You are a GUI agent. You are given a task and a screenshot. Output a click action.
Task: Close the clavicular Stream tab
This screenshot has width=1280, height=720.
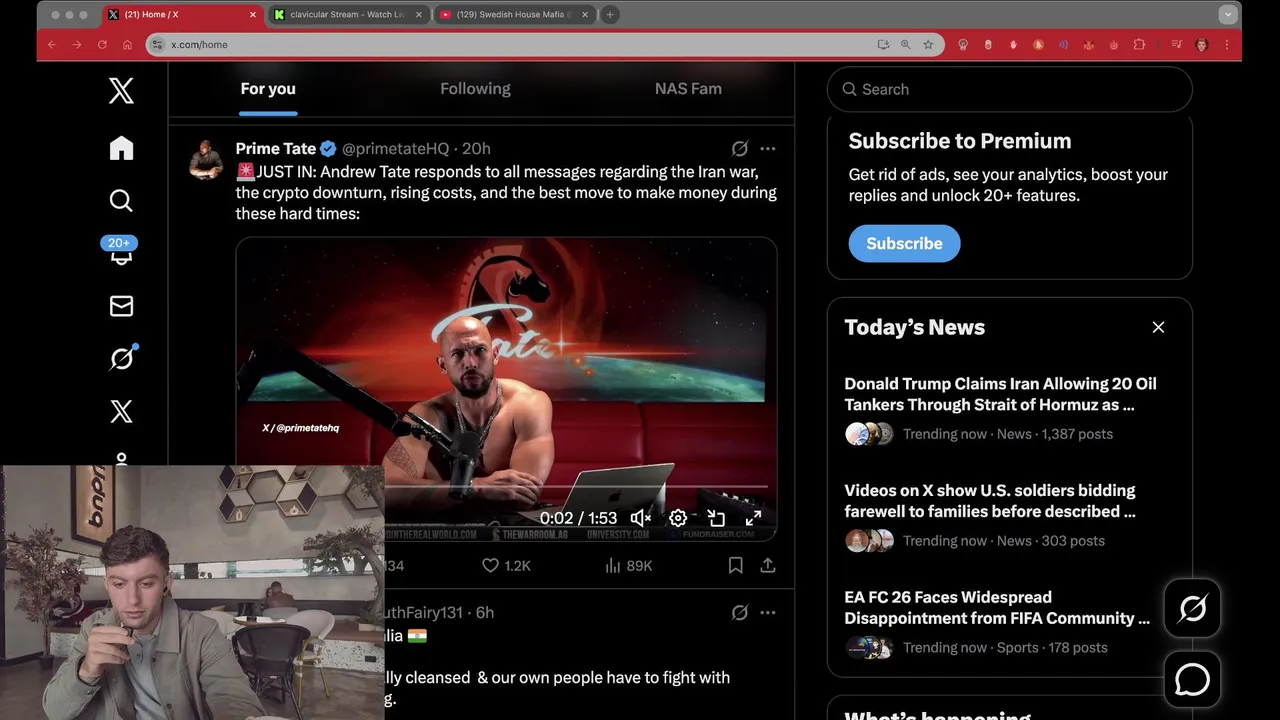coord(419,14)
